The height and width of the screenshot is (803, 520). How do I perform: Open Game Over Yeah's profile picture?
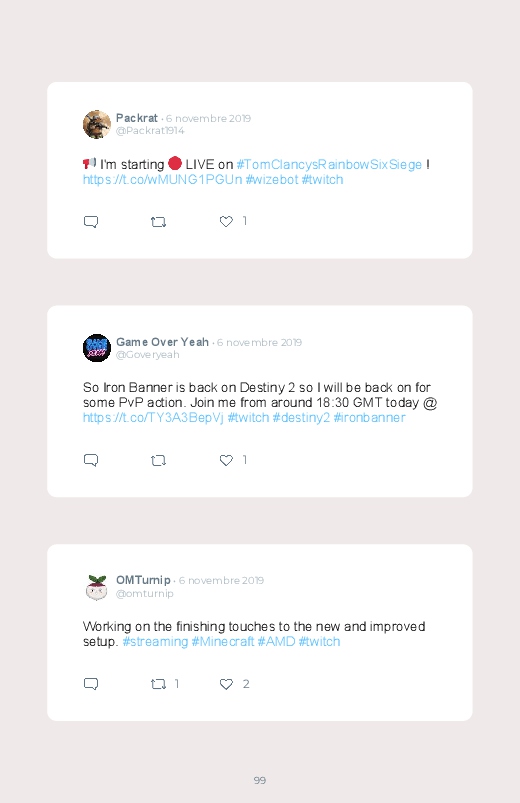[x=97, y=348]
